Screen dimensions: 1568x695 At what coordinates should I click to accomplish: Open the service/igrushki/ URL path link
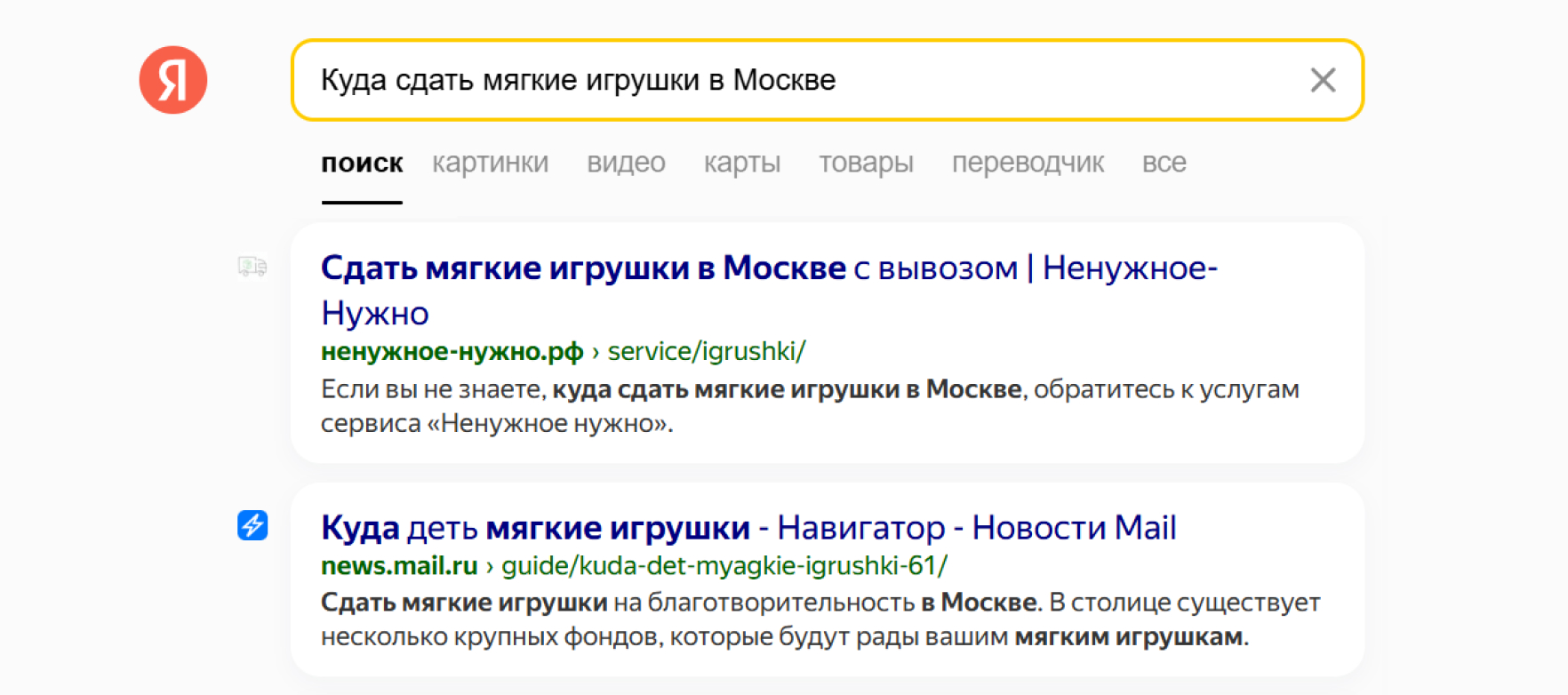click(x=706, y=352)
